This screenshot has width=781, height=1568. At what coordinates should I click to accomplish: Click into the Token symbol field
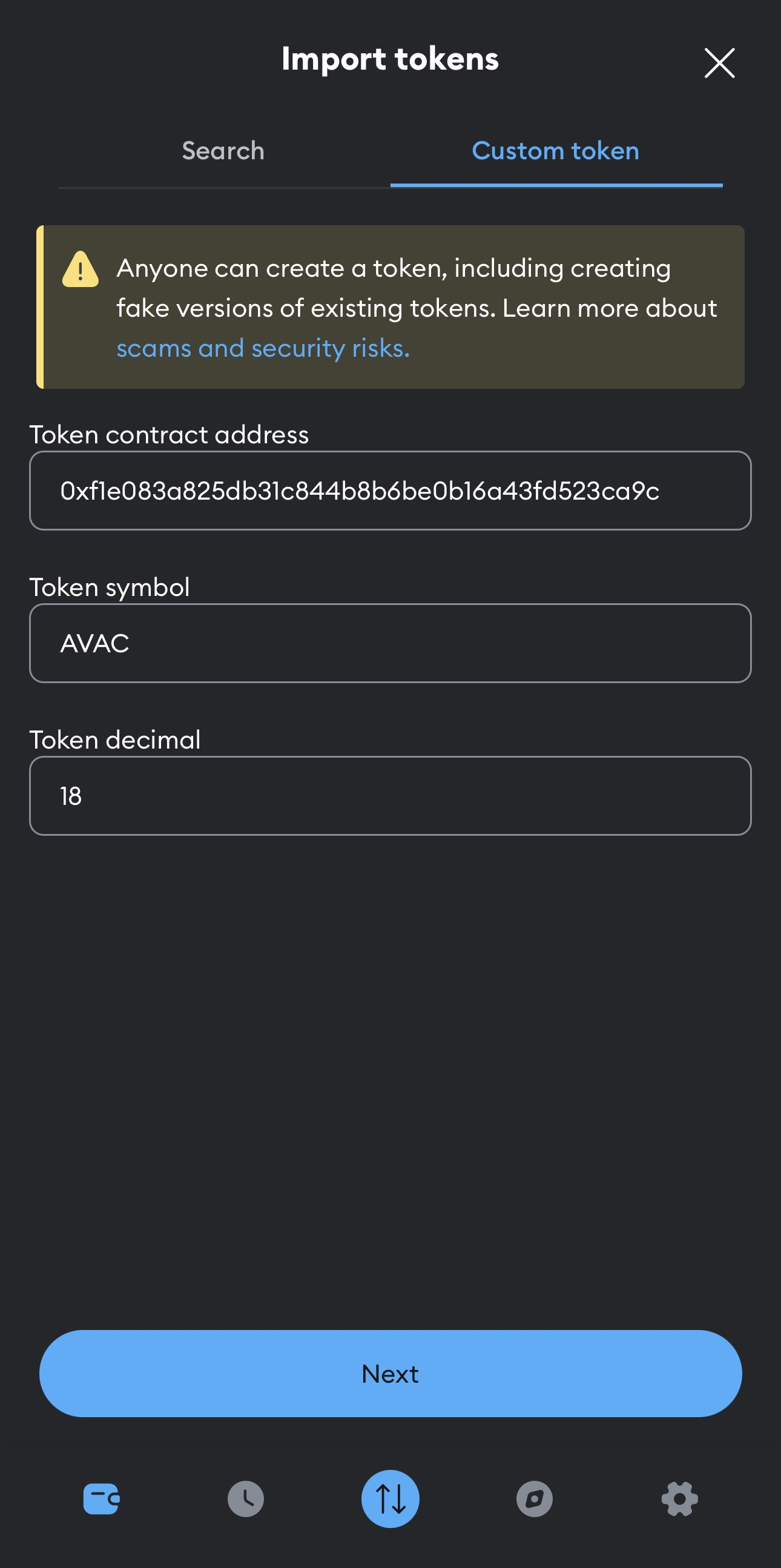[x=390, y=643]
